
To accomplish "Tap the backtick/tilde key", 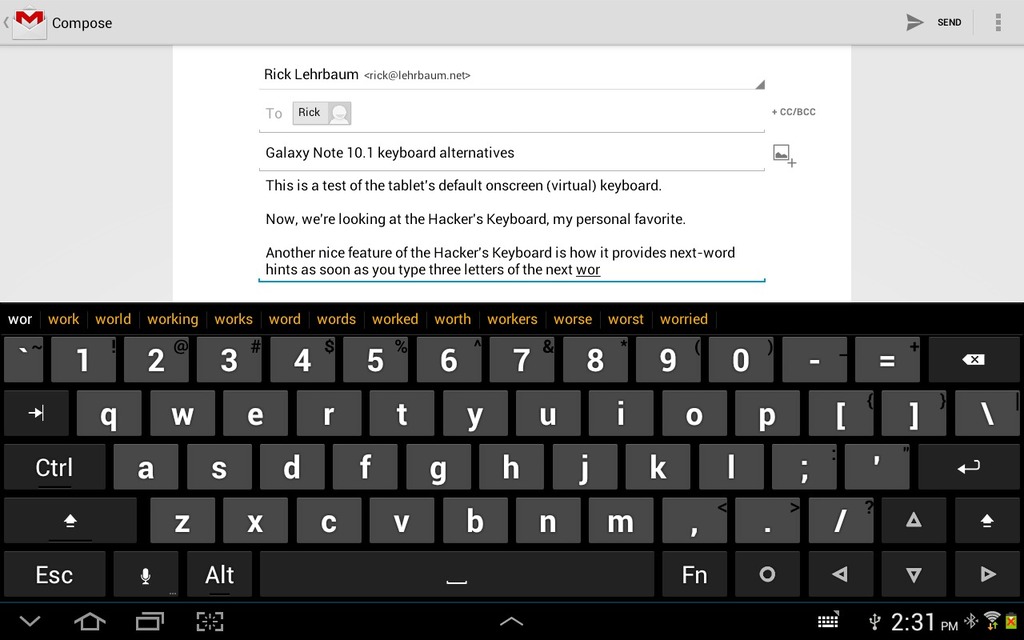I will point(24,360).
